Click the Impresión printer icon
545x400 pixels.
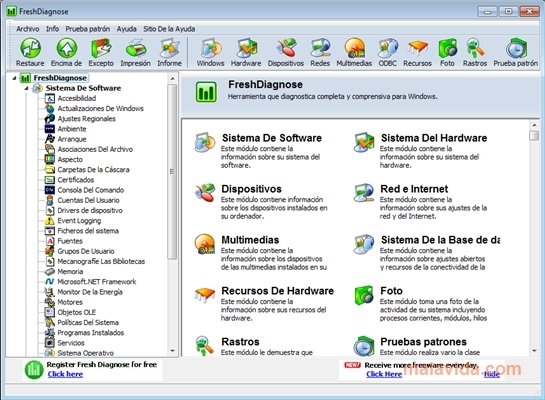click(136, 48)
